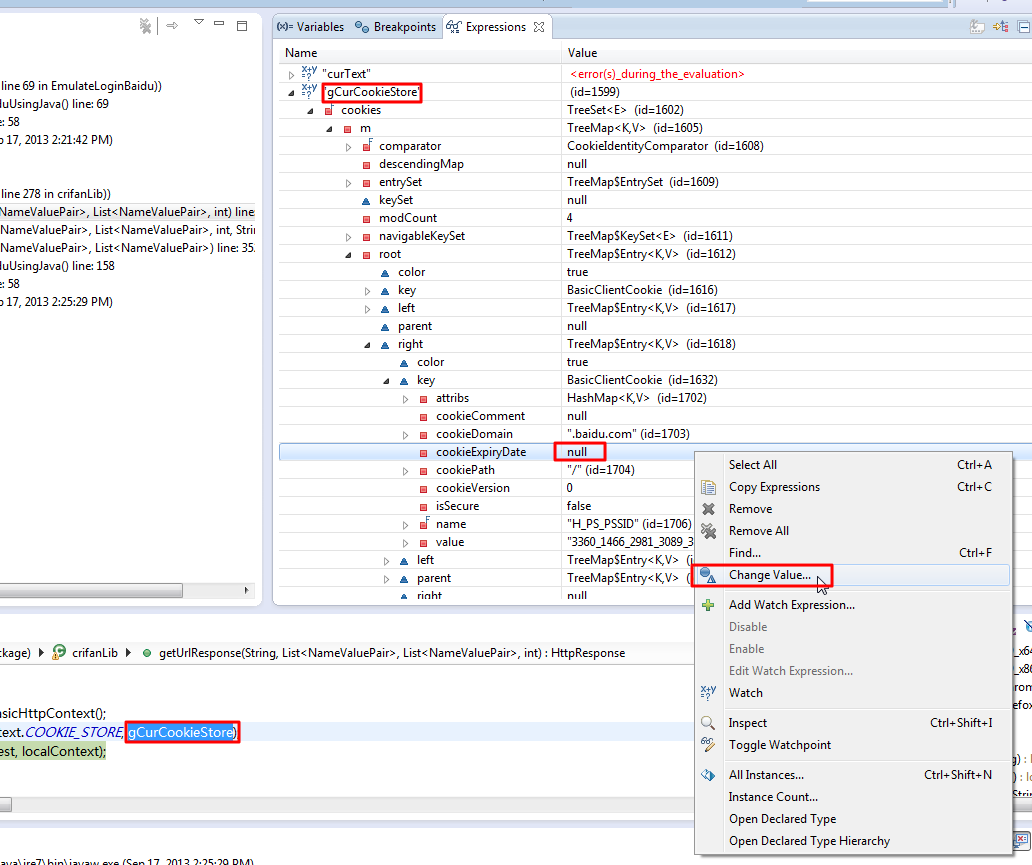The height and width of the screenshot is (865, 1032).
Task: Click the green method icon before getUrlResponse
Action: pyautogui.click(x=147, y=653)
